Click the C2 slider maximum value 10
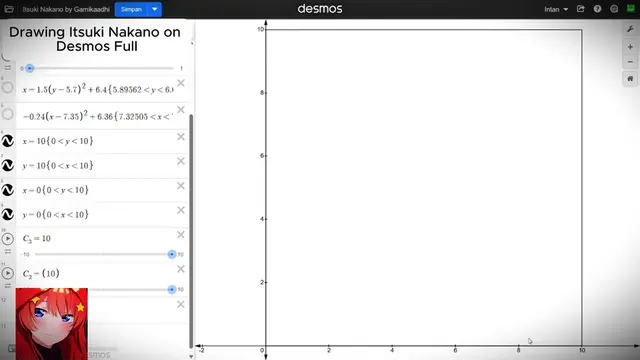This screenshot has height=360, width=640. pyautogui.click(x=180, y=289)
